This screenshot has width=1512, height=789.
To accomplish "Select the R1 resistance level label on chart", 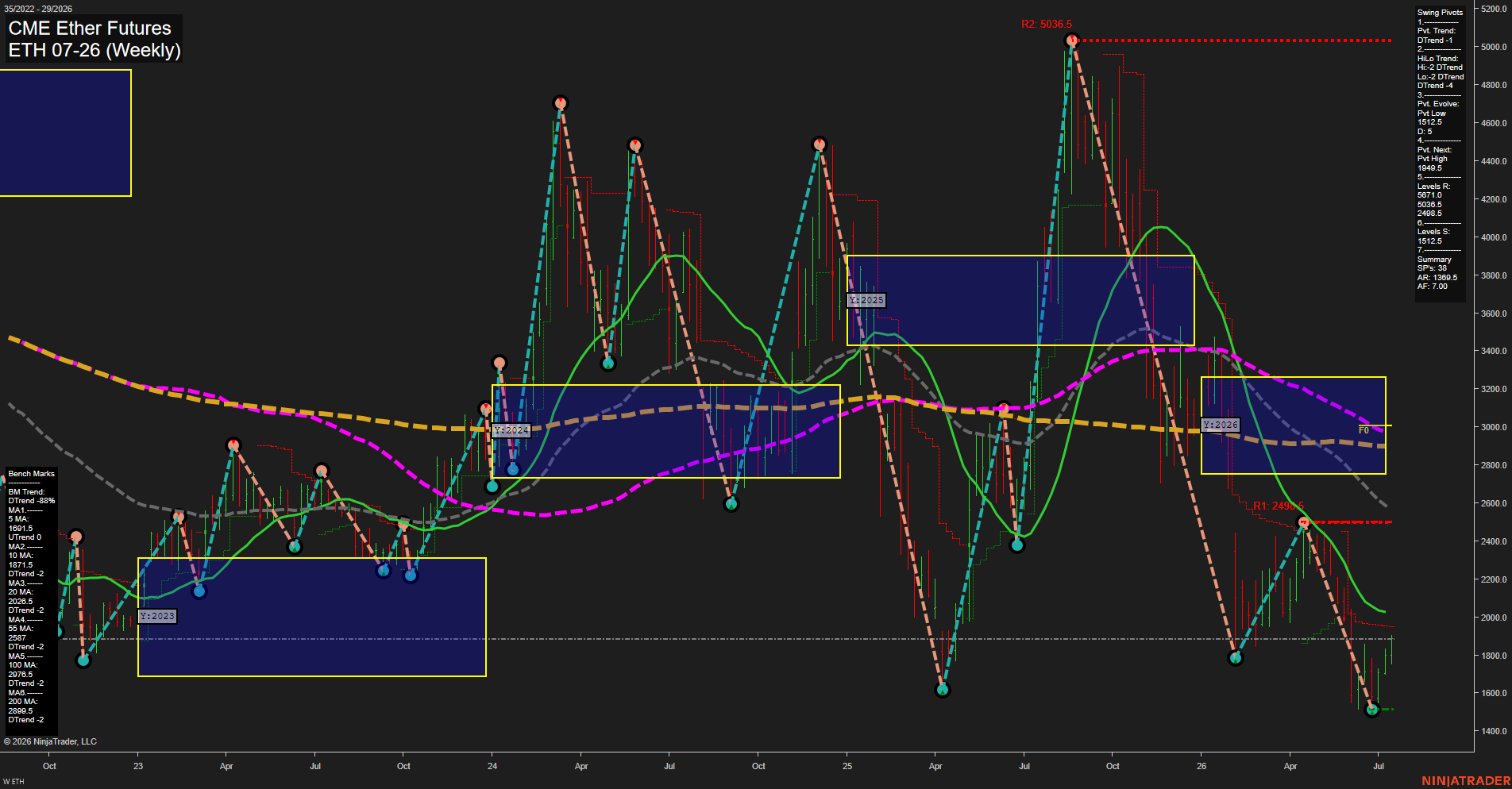I will 1279,506.
